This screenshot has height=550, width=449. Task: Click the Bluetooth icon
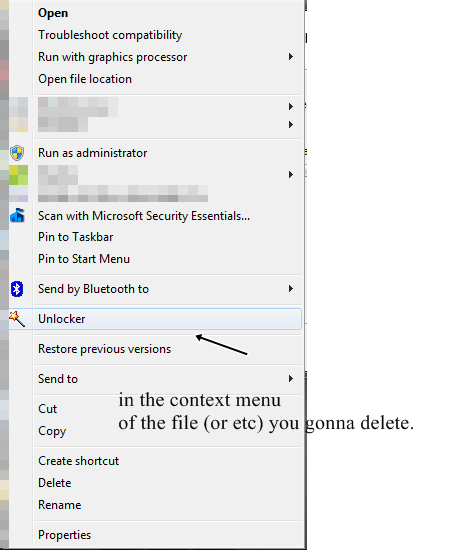click(17, 289)
